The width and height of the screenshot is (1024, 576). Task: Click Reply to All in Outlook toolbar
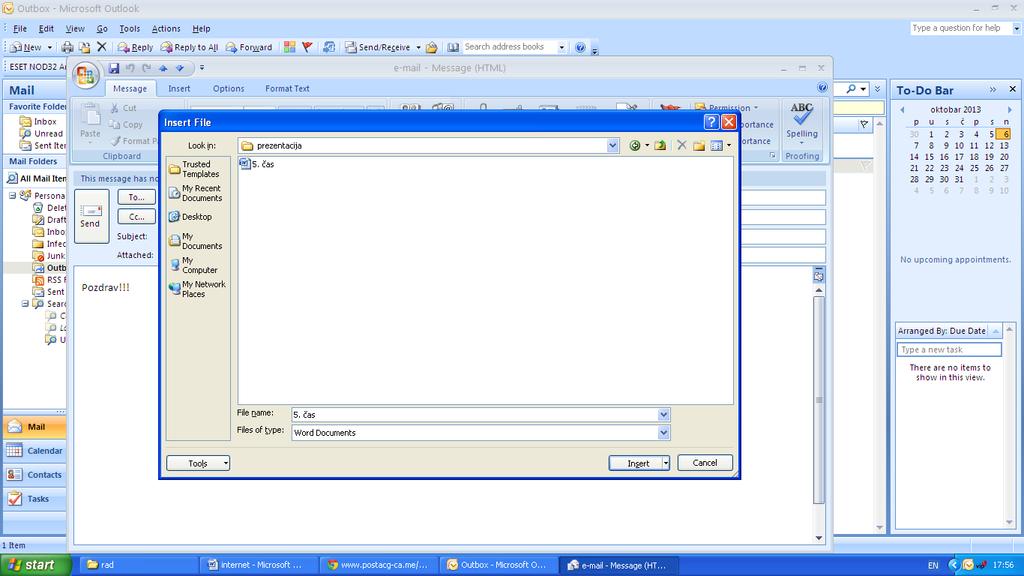point(189,47)
